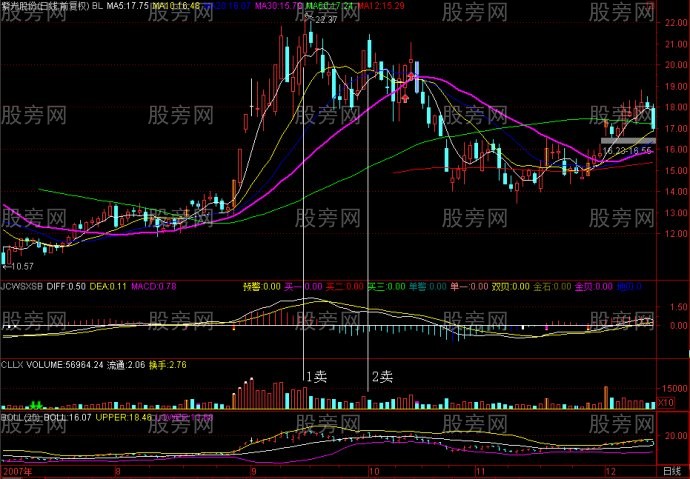This screenshot has height=479, width=690.
Task: Click month 10 on the time axis
Action: pos(374,472)
